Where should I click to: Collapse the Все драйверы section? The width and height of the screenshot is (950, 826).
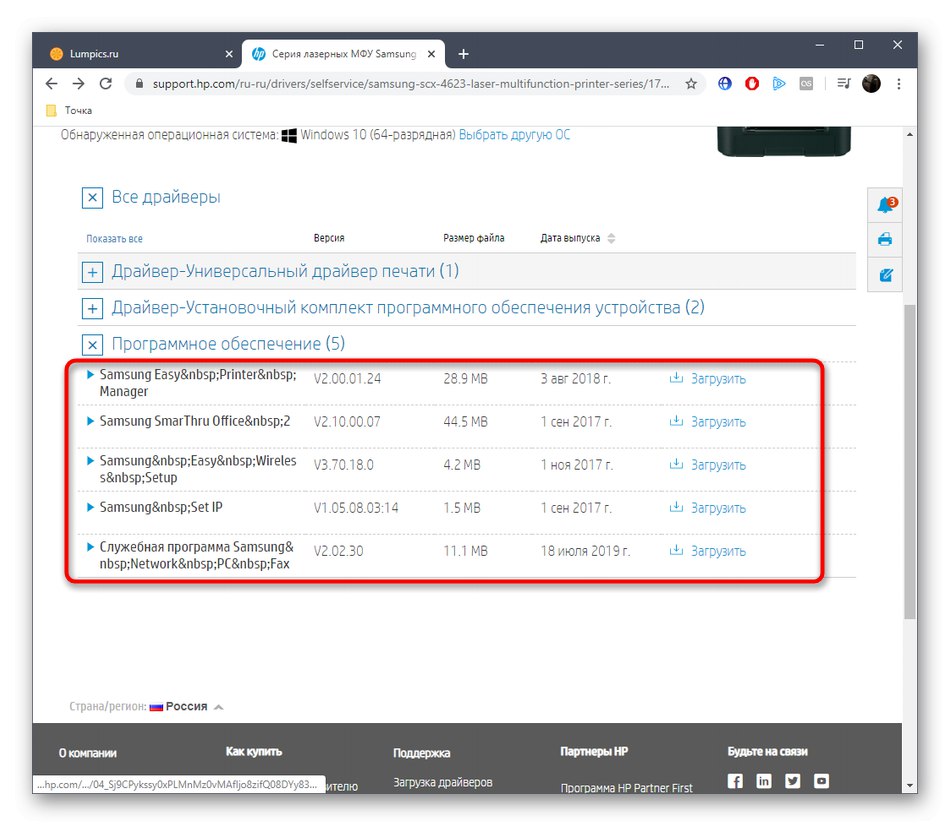(x=92, y=198)
